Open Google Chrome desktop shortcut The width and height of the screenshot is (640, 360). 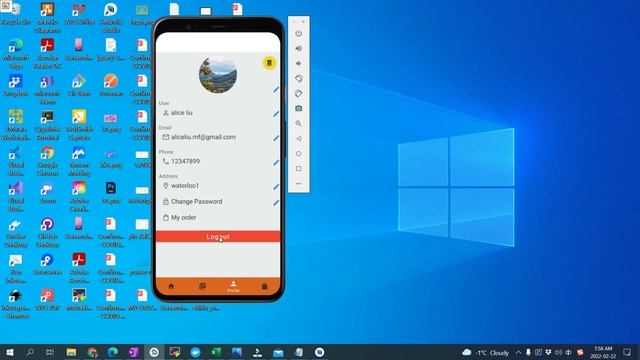47,161
